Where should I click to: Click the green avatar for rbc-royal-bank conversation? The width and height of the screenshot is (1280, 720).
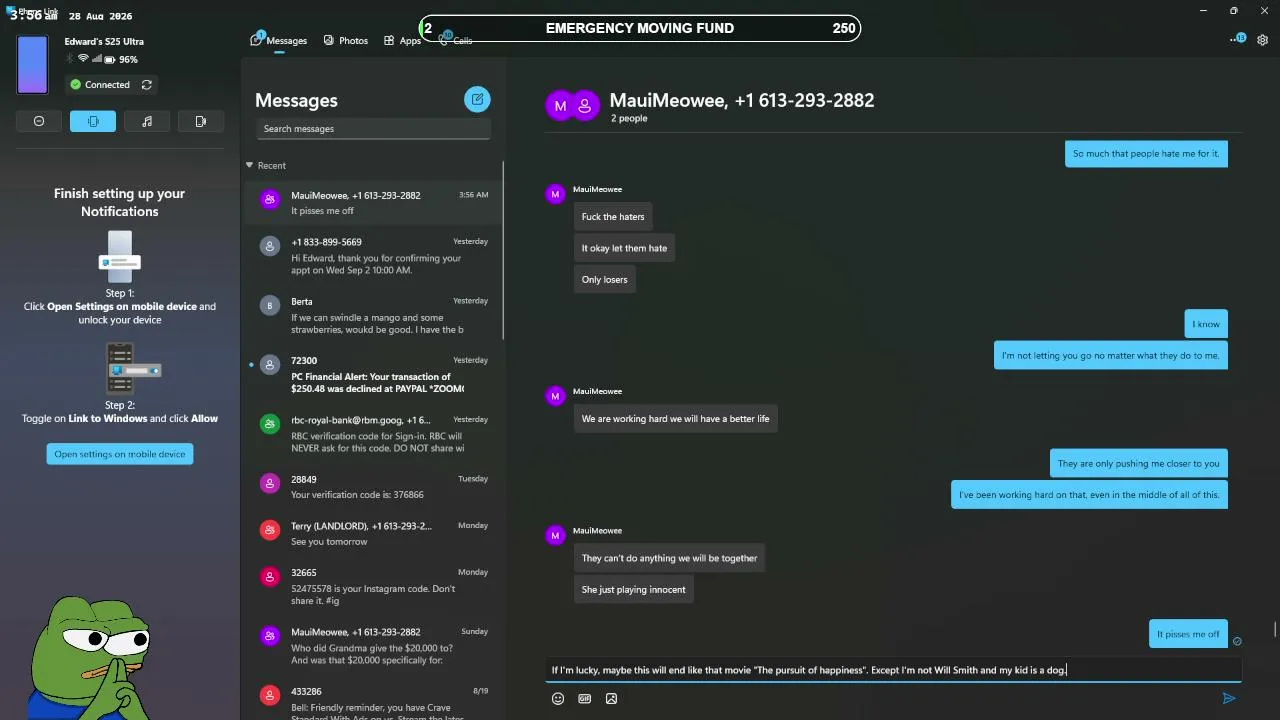(269, 424)
